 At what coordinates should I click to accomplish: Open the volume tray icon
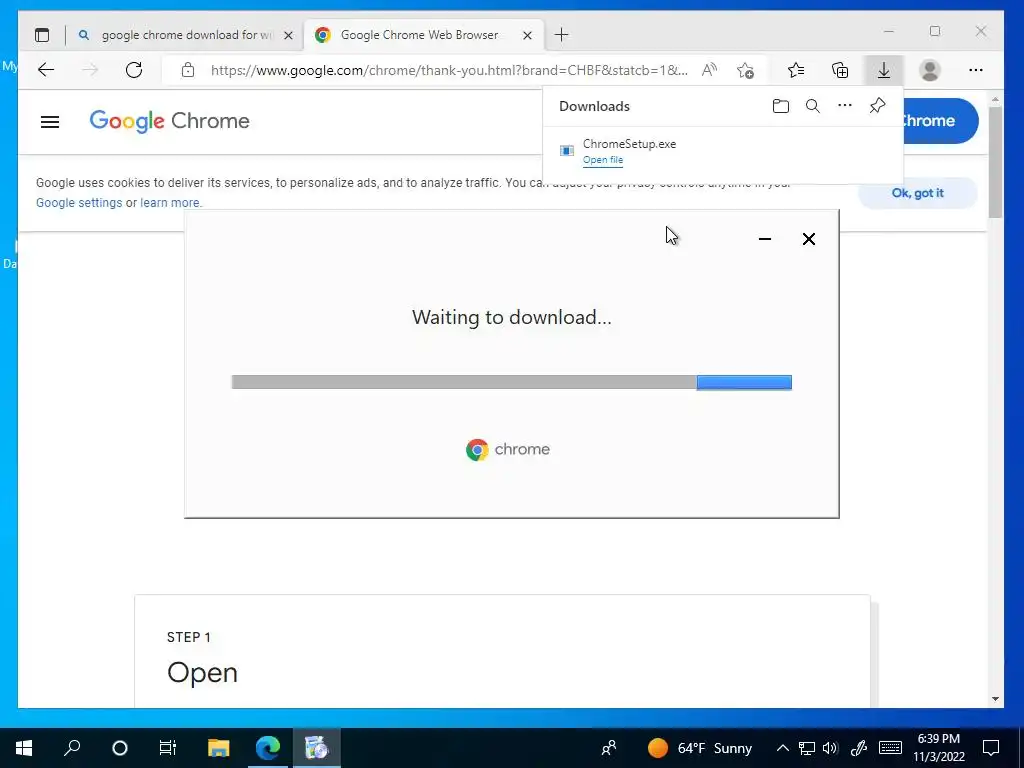tap(831, 748)
